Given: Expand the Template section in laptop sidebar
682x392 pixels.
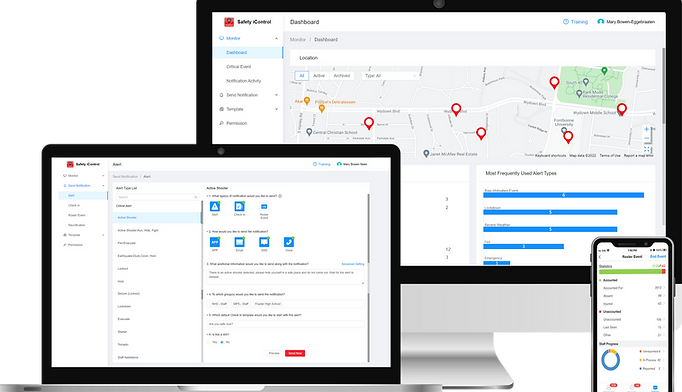Looking at the screenshot, I should (103, 235).
